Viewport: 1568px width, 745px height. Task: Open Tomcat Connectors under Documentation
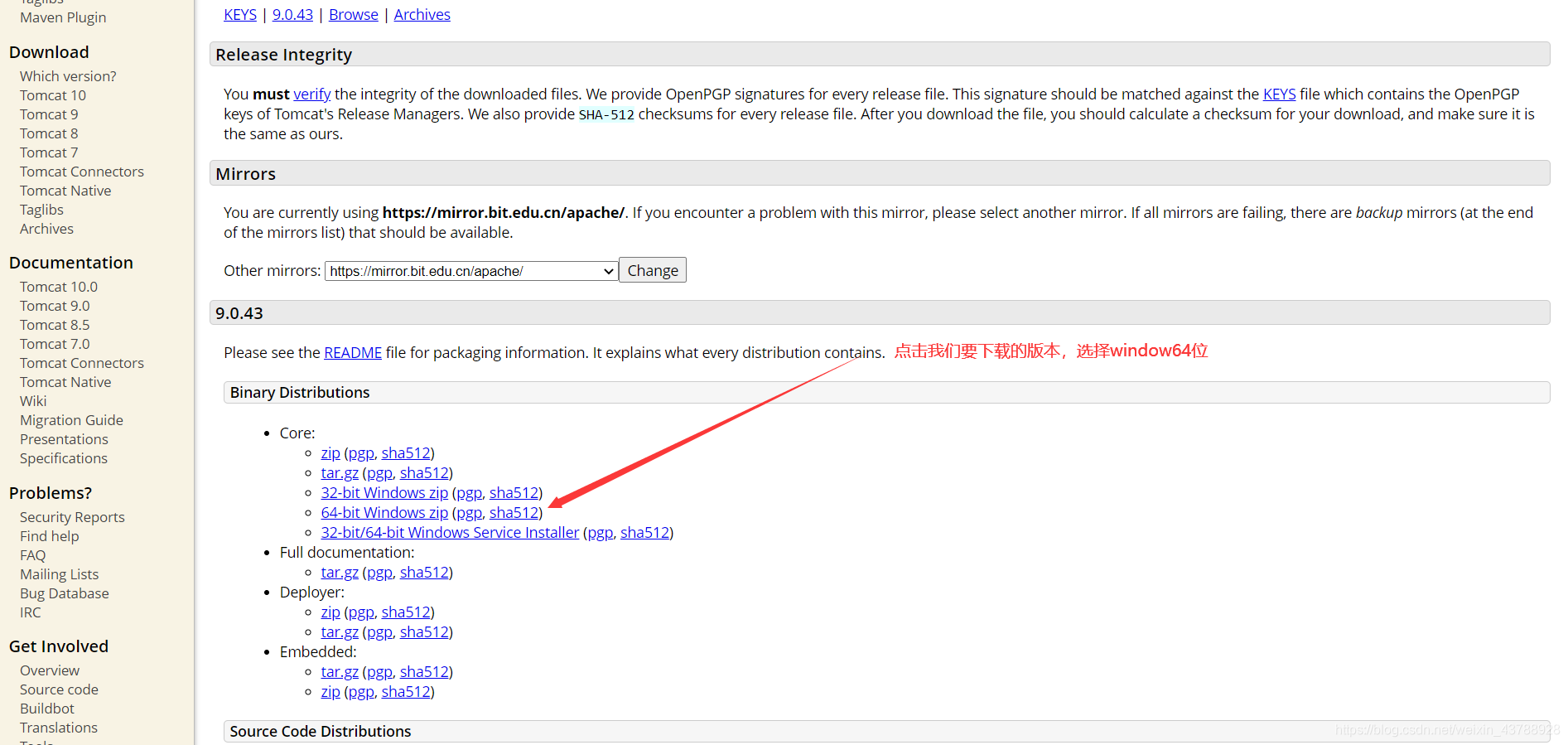coord(82,363)
